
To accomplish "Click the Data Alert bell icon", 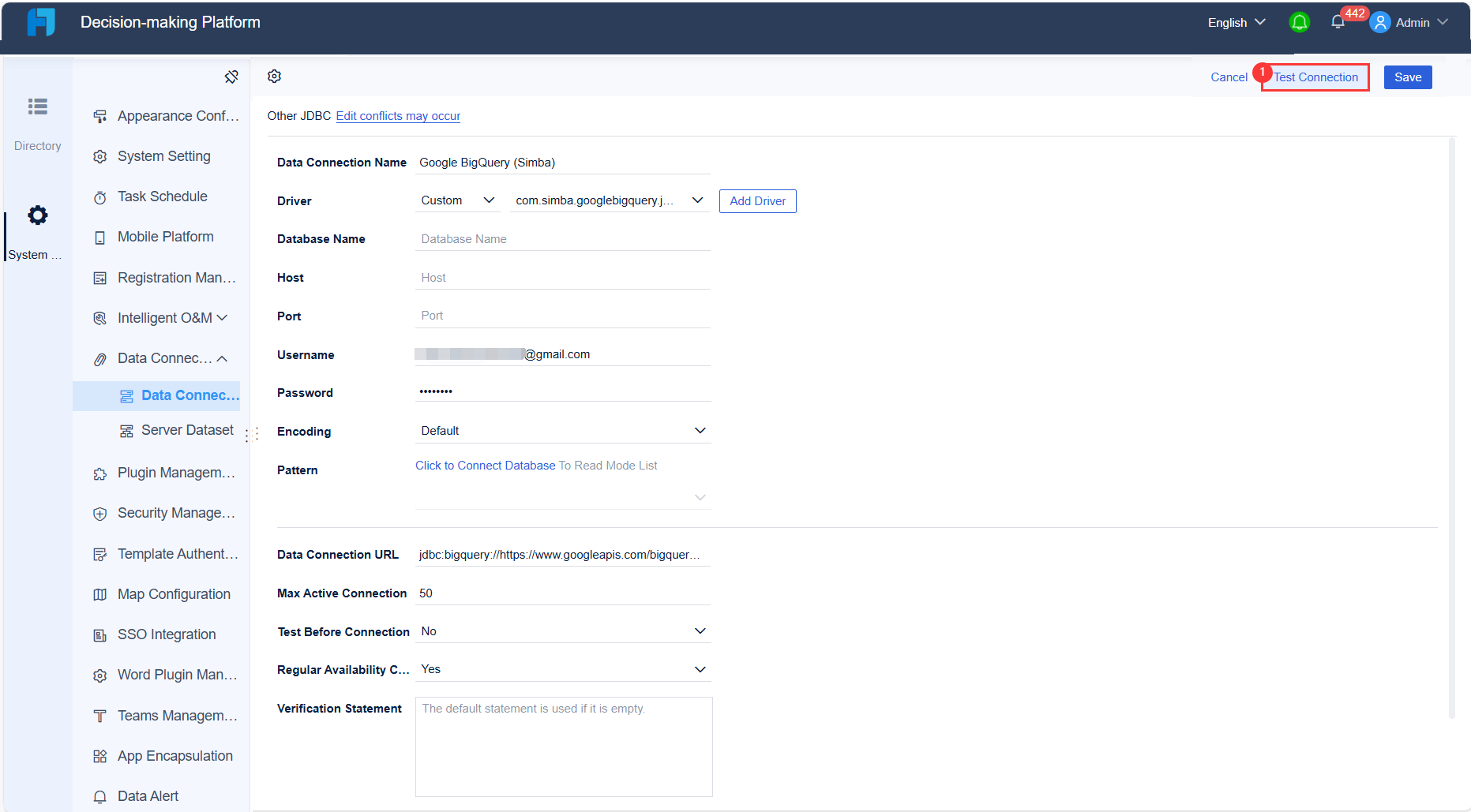I will 99,797.
